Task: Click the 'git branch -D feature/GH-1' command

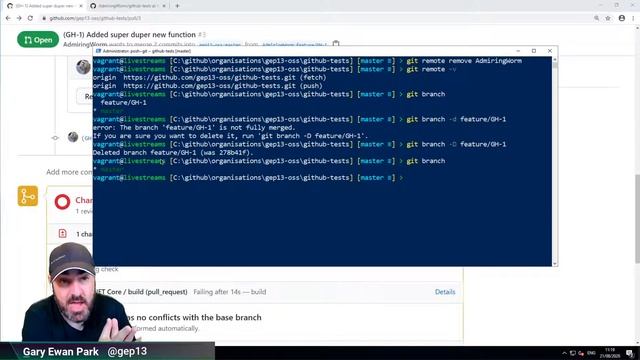Action: (x=456, y=144)
